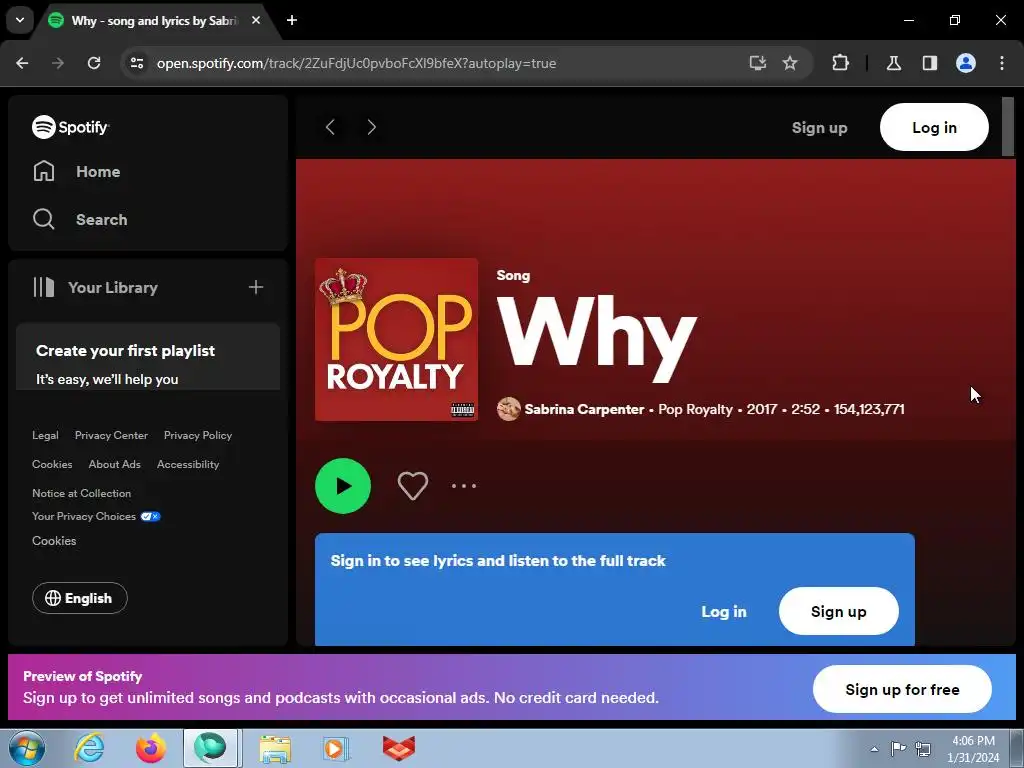Open the media player taskbar icon
The height and width of the screenshot is (768, 1024).
(x=336, y=748)
